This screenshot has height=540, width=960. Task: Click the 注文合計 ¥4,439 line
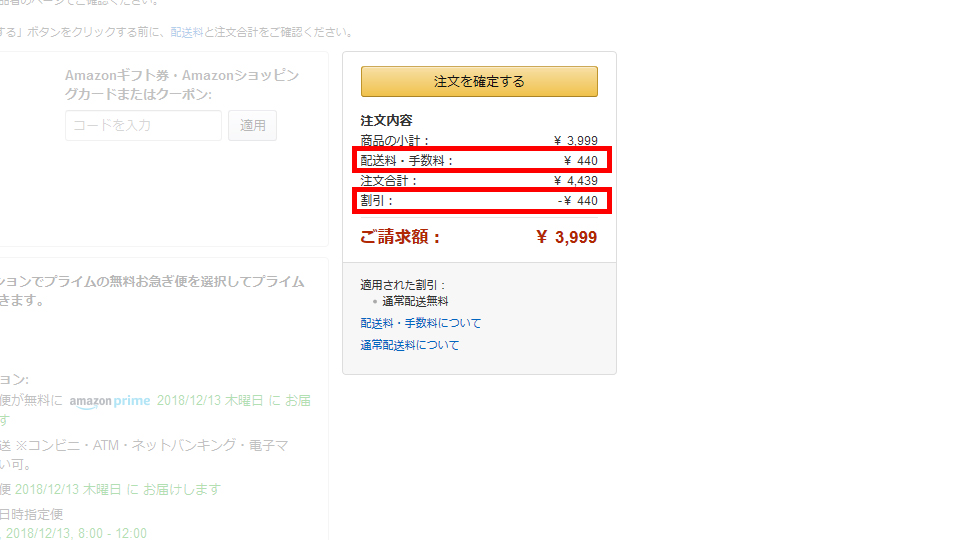pyautogui.click(x=479, y=181)
